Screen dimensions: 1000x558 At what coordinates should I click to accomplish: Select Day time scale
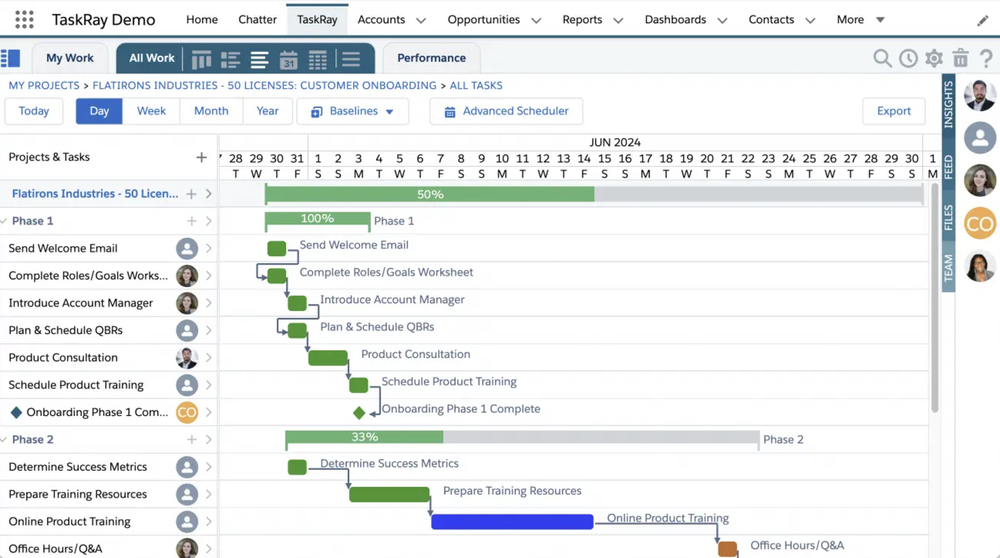tap(99, 111)
